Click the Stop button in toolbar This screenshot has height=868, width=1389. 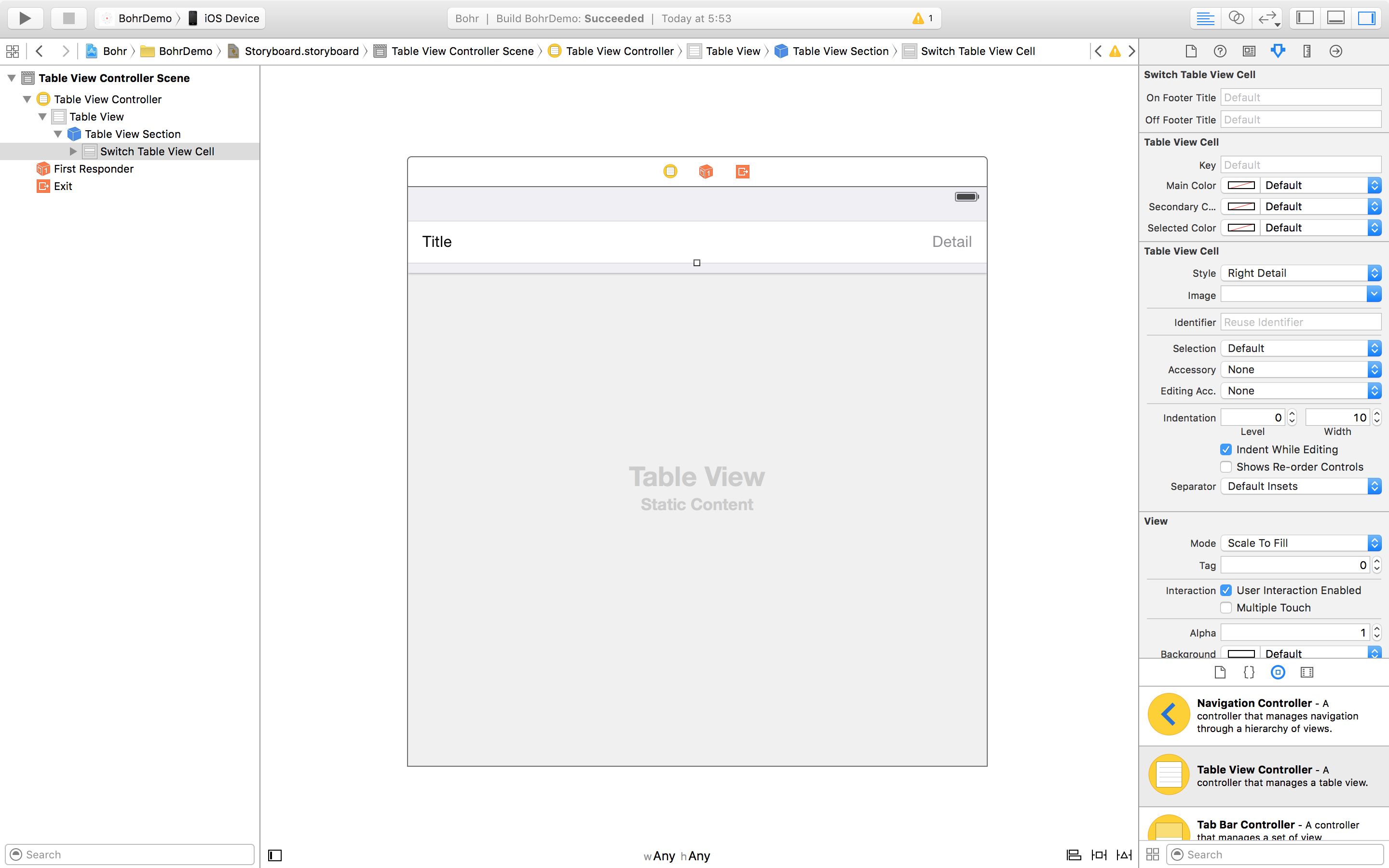(x=68, y=18)
